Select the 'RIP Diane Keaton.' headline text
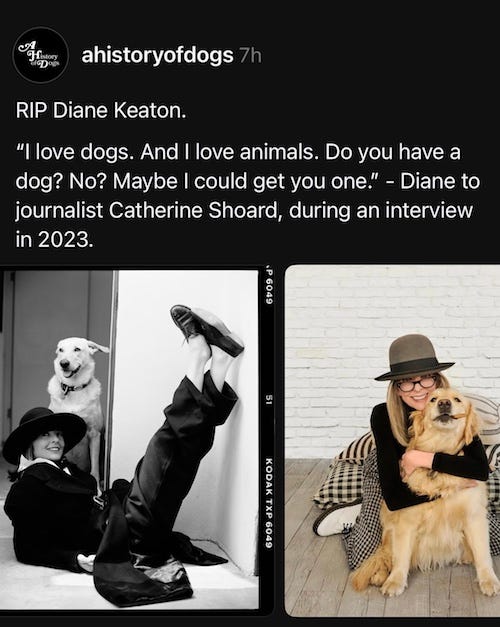The width and height of the screenshot is (500, 627). pos(101,111)
